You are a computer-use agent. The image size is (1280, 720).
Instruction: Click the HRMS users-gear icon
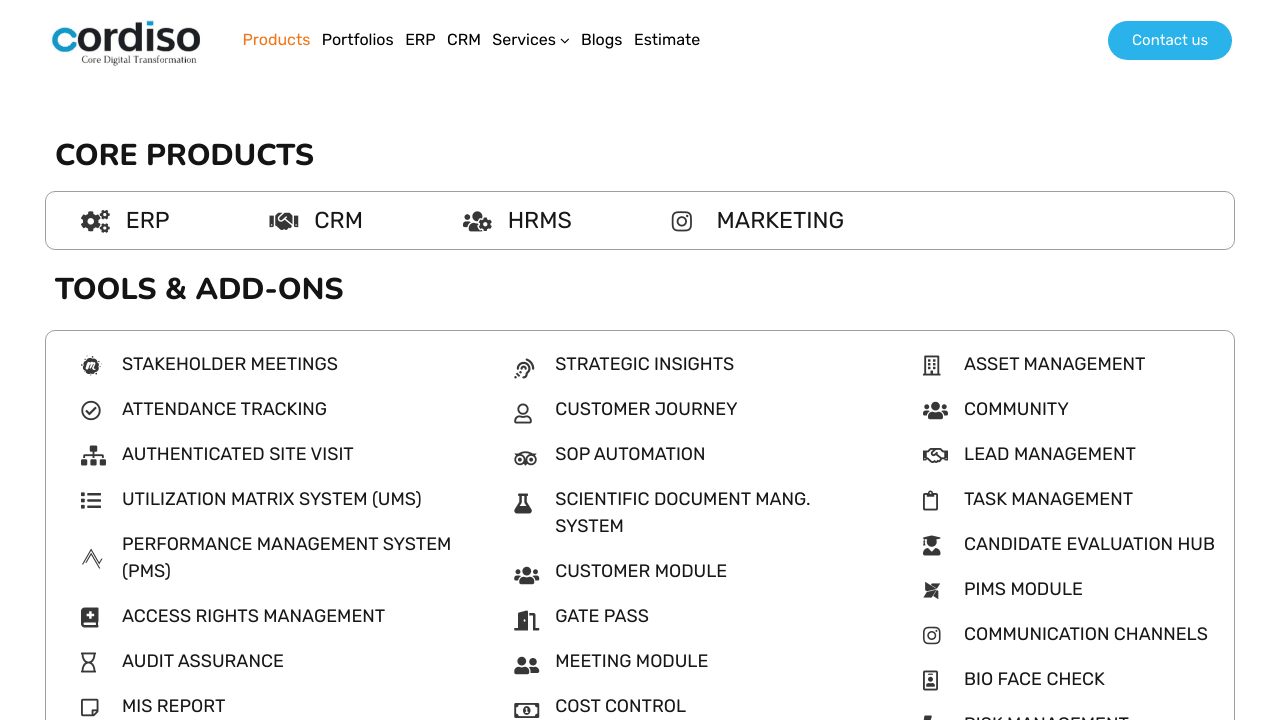(477, 221)
